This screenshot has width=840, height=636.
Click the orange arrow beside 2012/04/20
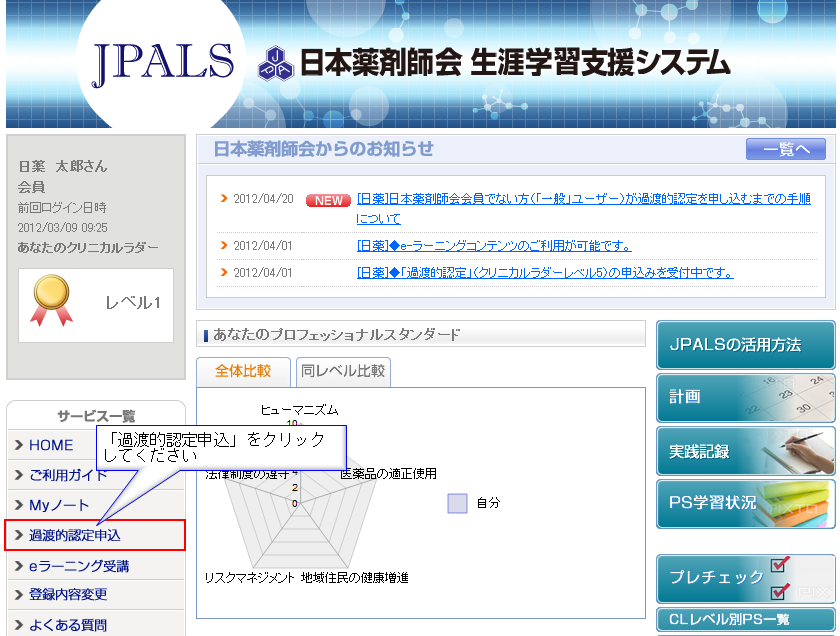(x=224, y=198)
